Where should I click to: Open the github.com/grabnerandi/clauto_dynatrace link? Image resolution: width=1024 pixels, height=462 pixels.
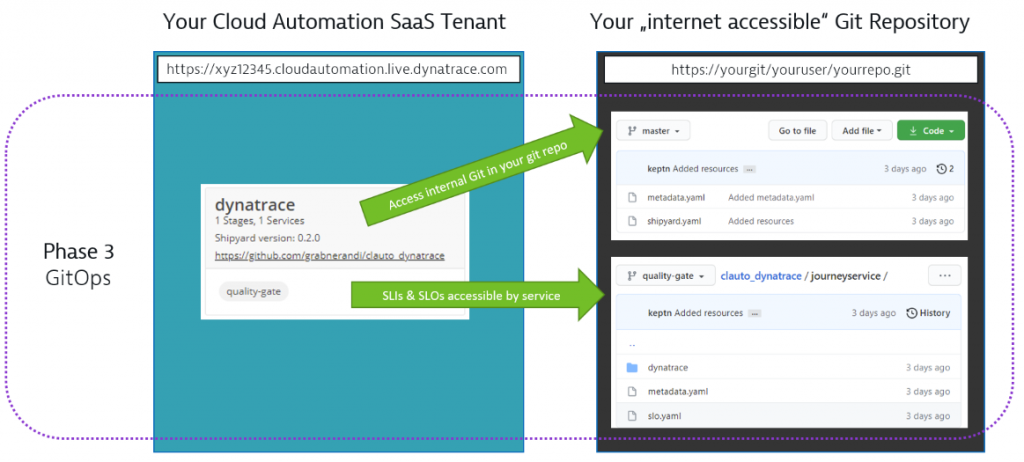[329, 256]
